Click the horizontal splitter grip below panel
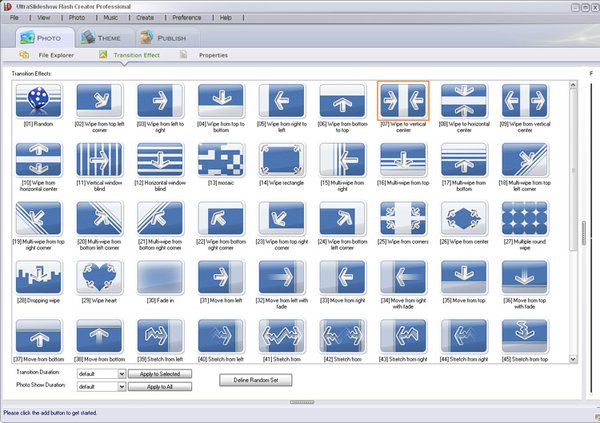Image resolution: width=600 pixels, height=423 pixels. tap(302, 402)
